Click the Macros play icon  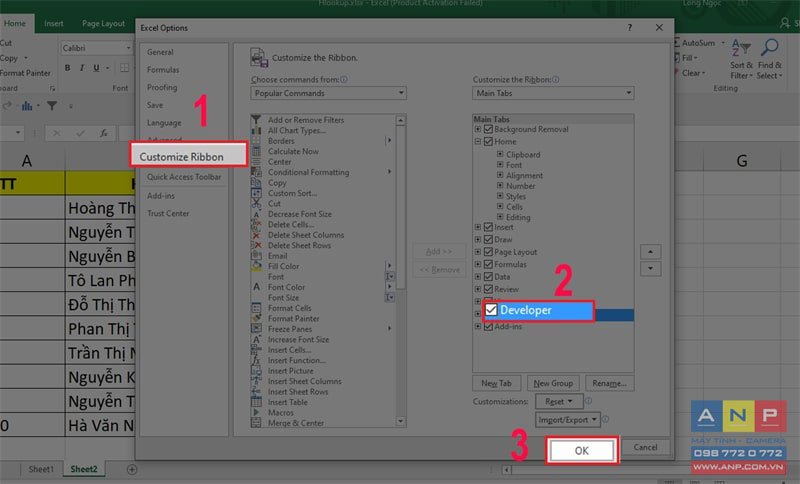pos(256,413)
